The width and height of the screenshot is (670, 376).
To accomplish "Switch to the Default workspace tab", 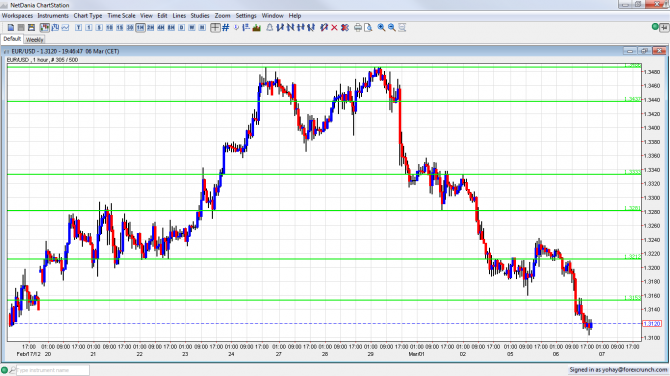I will 12,39.
